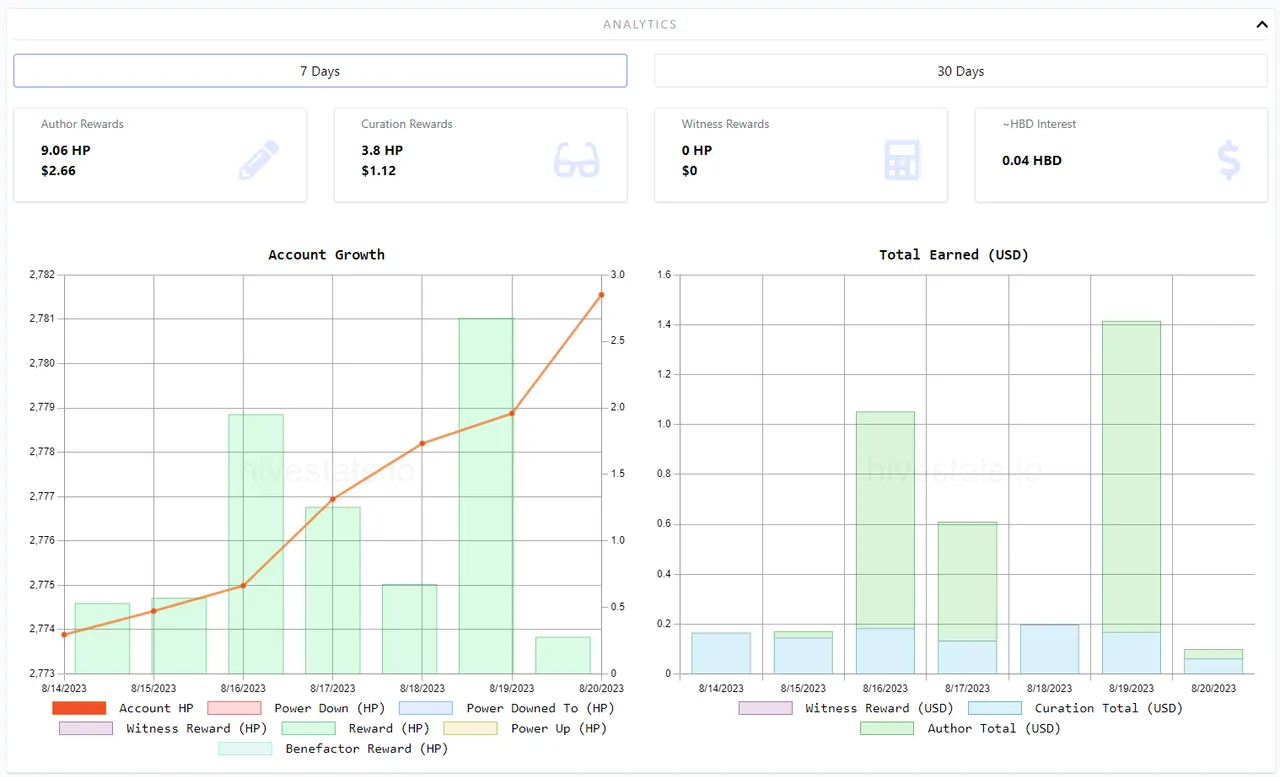Click the dollar sign icon in HBD Interest
The width and height of the screenshot is (1280, 777).
click(x=1228, y=160)
